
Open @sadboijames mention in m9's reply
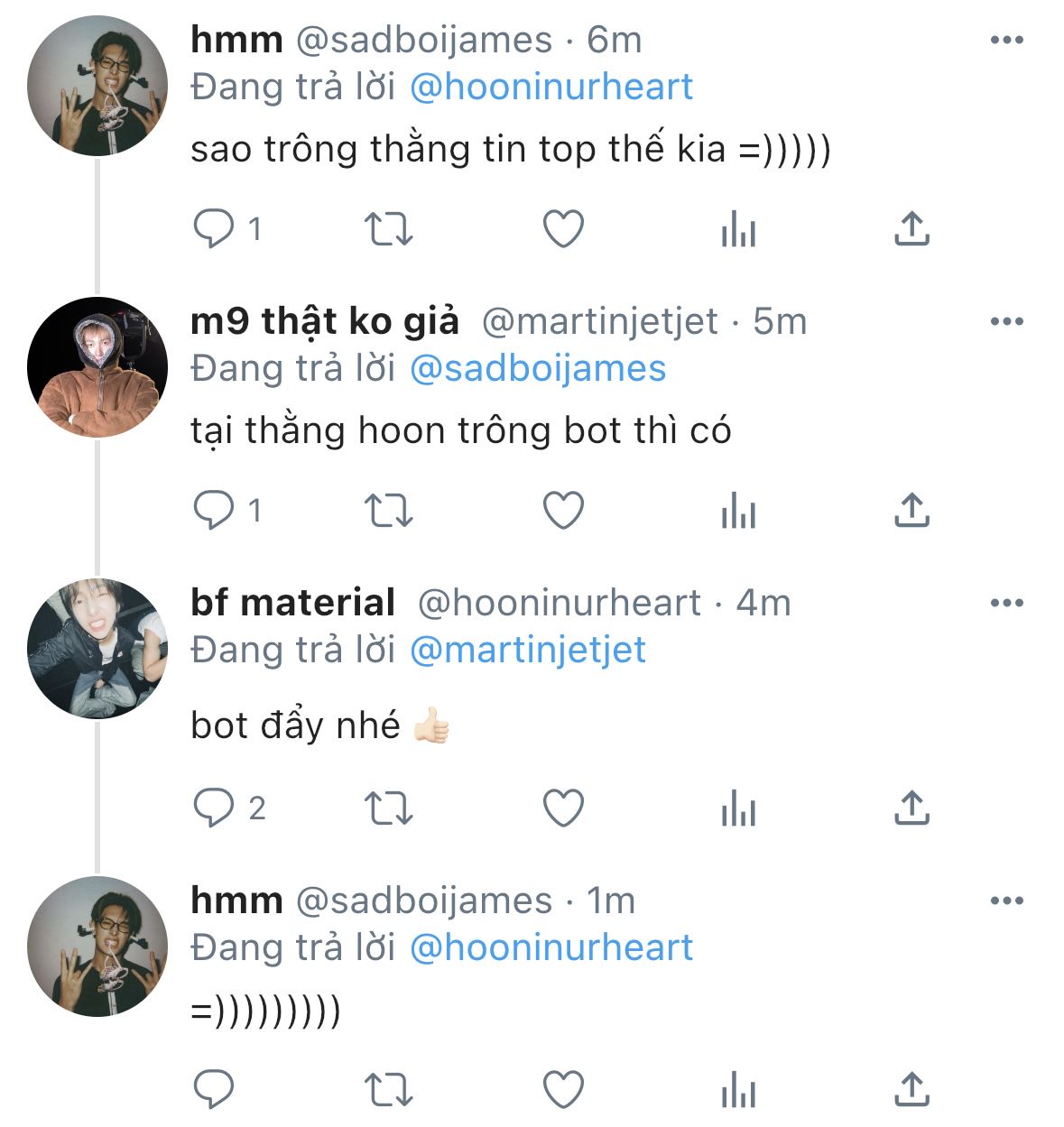tap(538, 369)
